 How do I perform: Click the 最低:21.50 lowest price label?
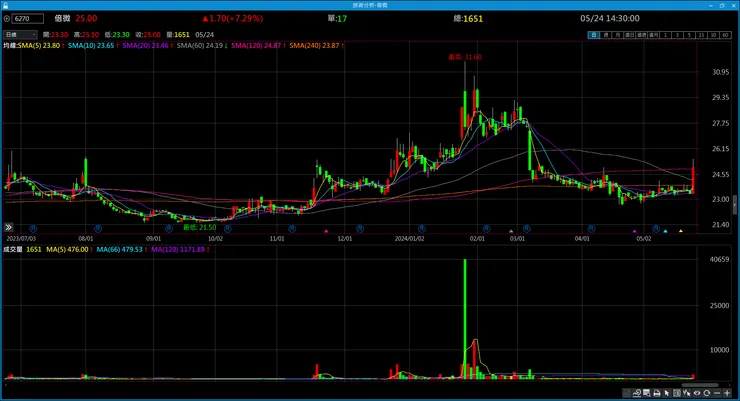[x=200, y=227]
